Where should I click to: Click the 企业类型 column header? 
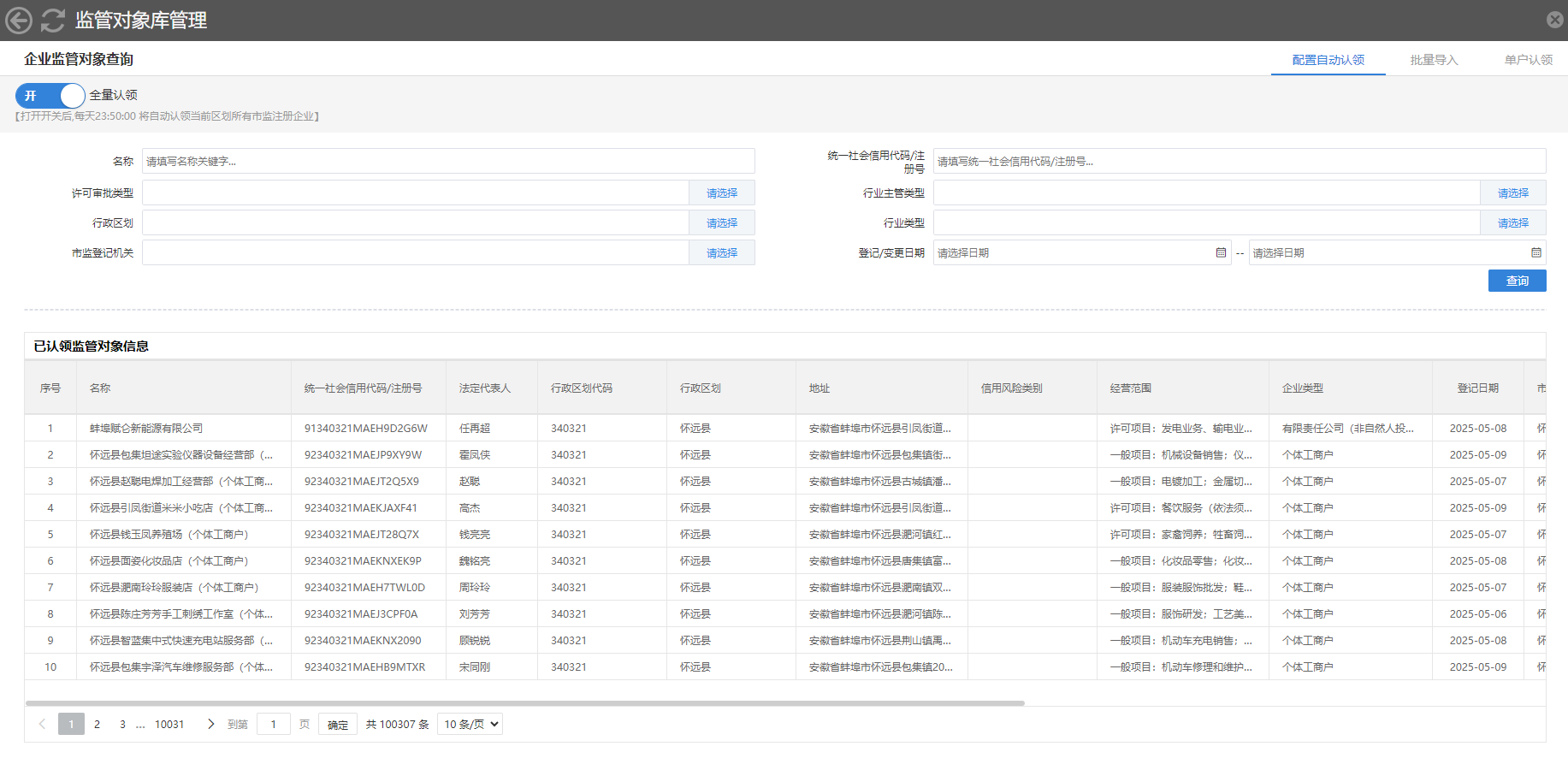pos(1351,388)
